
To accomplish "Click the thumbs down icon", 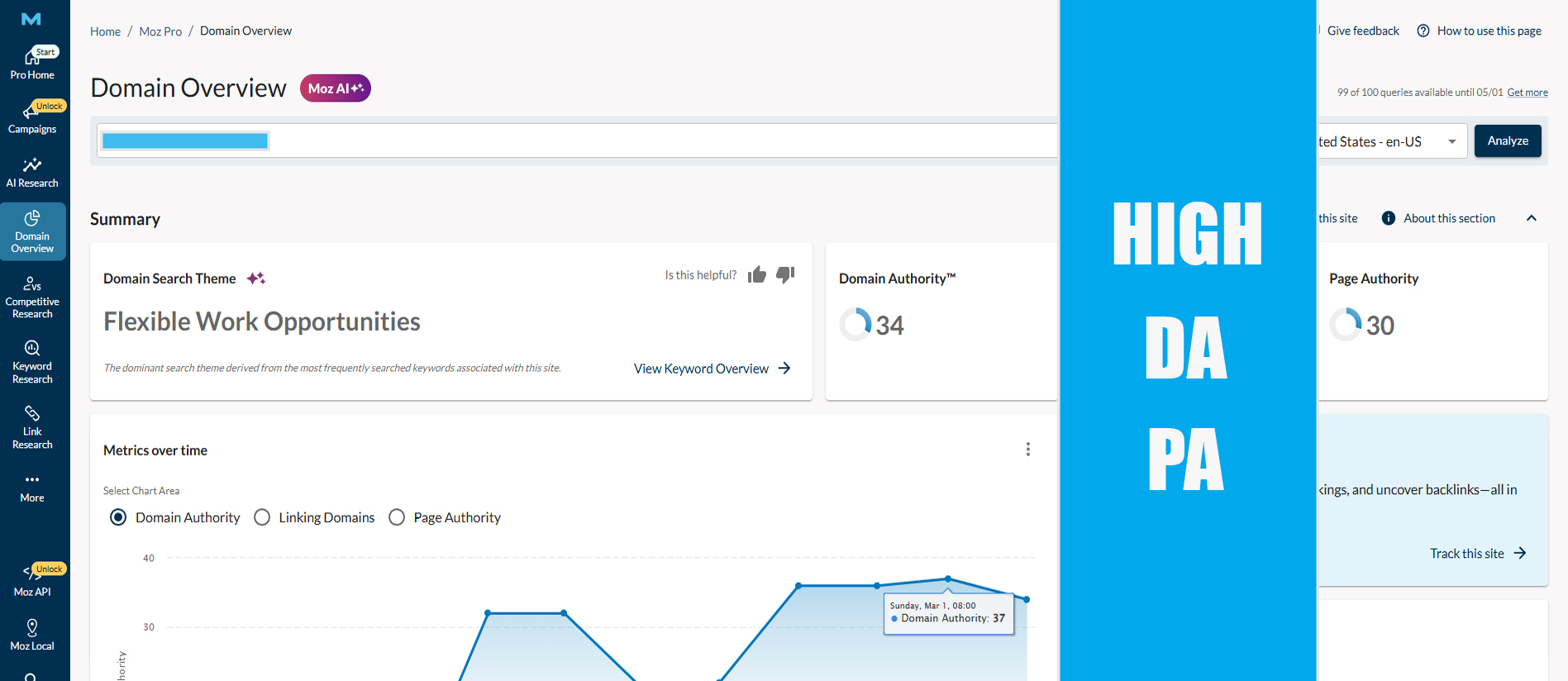I will tap(785, 274).
